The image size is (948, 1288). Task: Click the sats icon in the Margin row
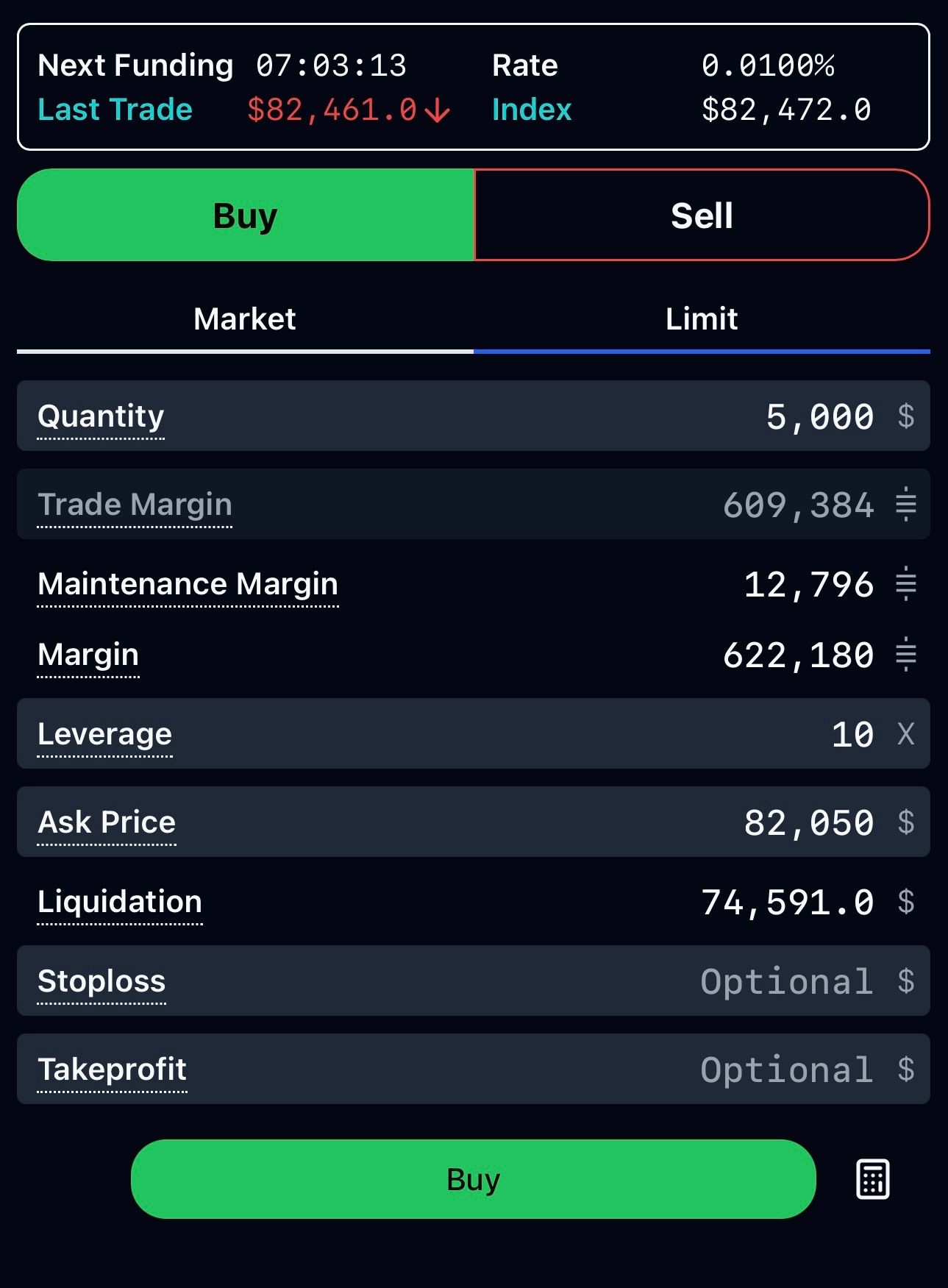pos(905,655)
